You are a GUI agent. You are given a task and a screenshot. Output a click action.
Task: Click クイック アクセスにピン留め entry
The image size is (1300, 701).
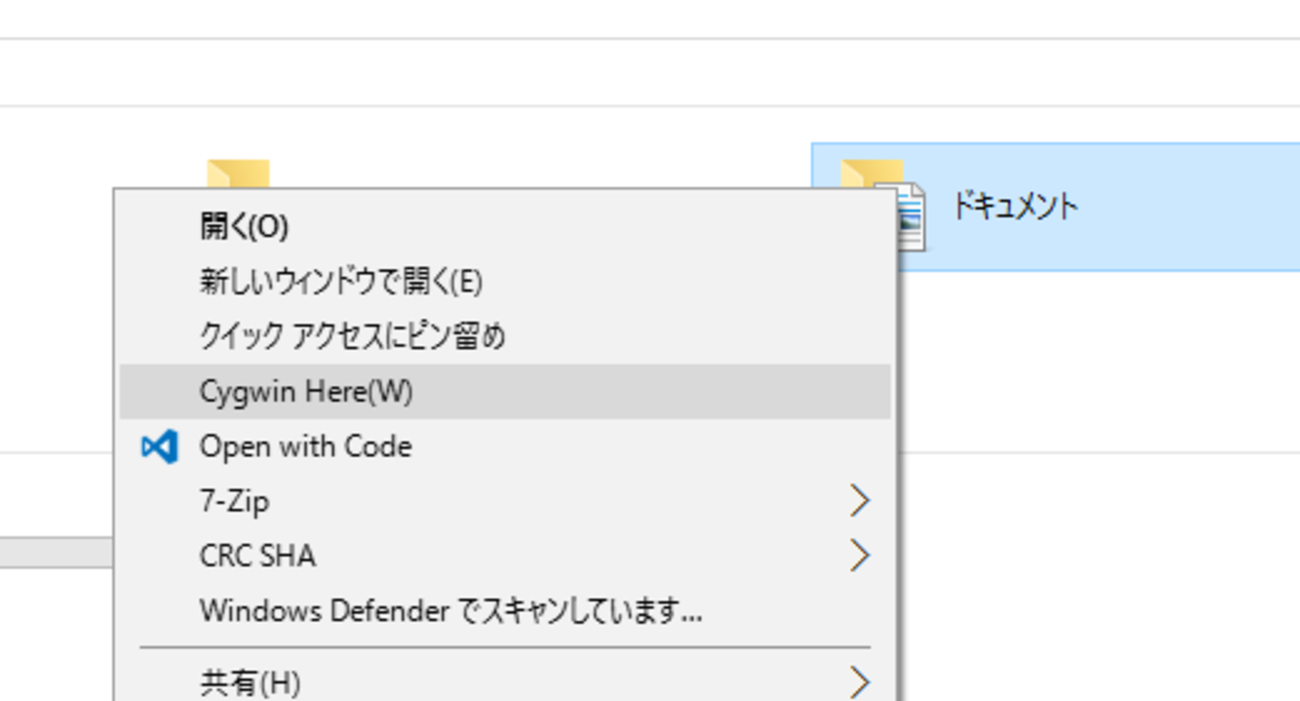(x=504, y=336)
